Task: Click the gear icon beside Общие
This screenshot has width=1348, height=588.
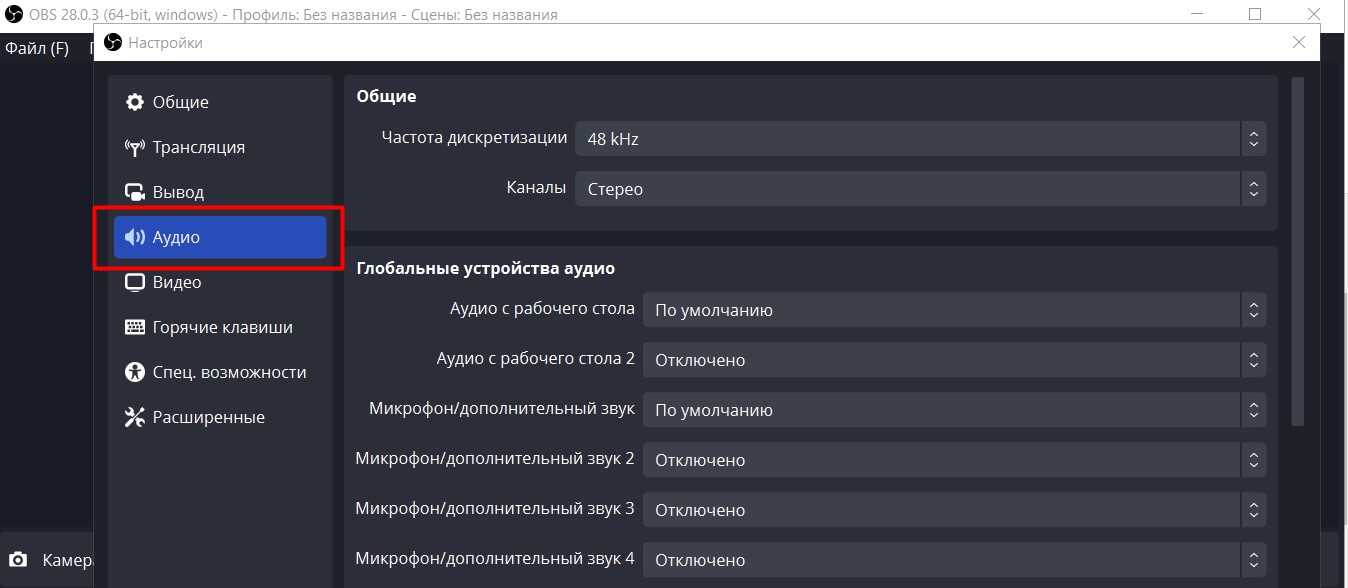Action: click(135, 103)
